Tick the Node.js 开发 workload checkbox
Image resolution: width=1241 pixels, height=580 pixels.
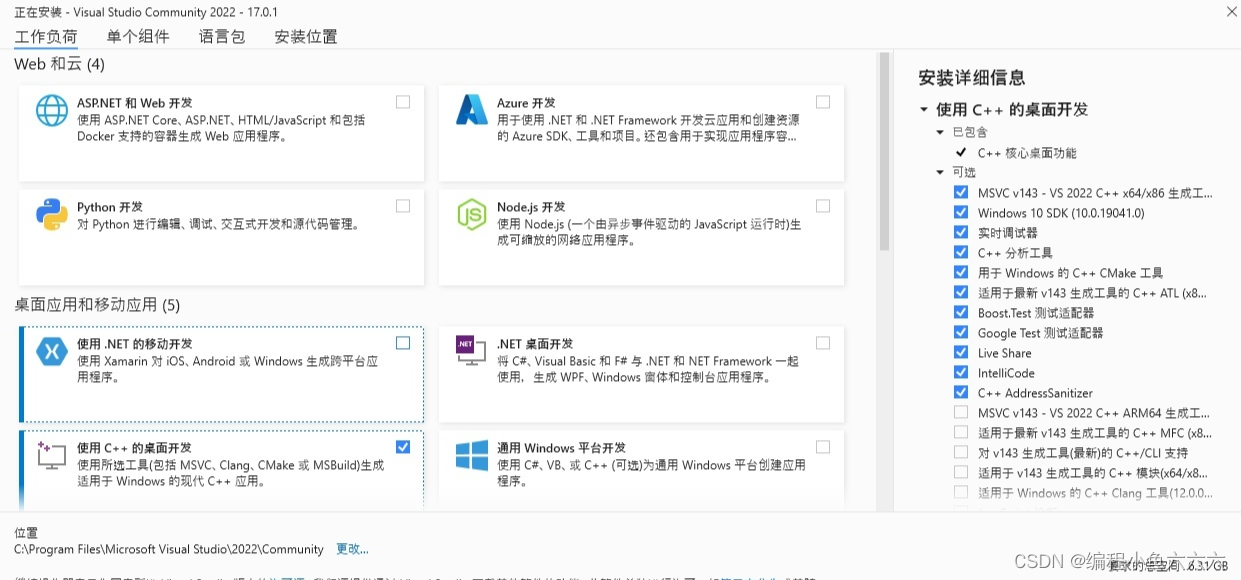point(823,206)
